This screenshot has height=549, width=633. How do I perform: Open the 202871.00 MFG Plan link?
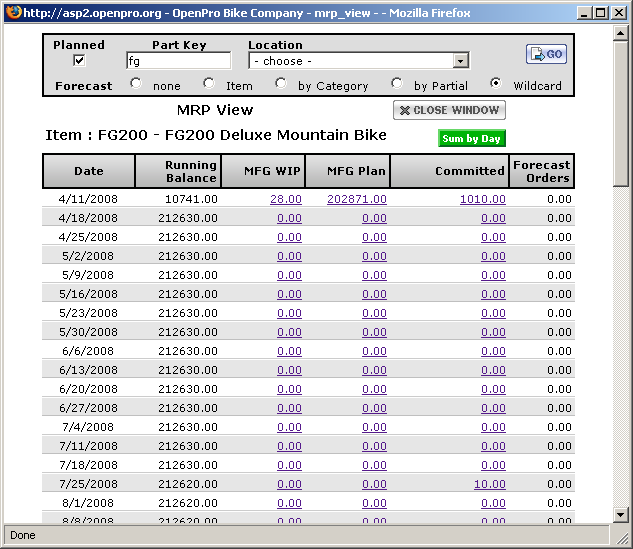[356, 199]
